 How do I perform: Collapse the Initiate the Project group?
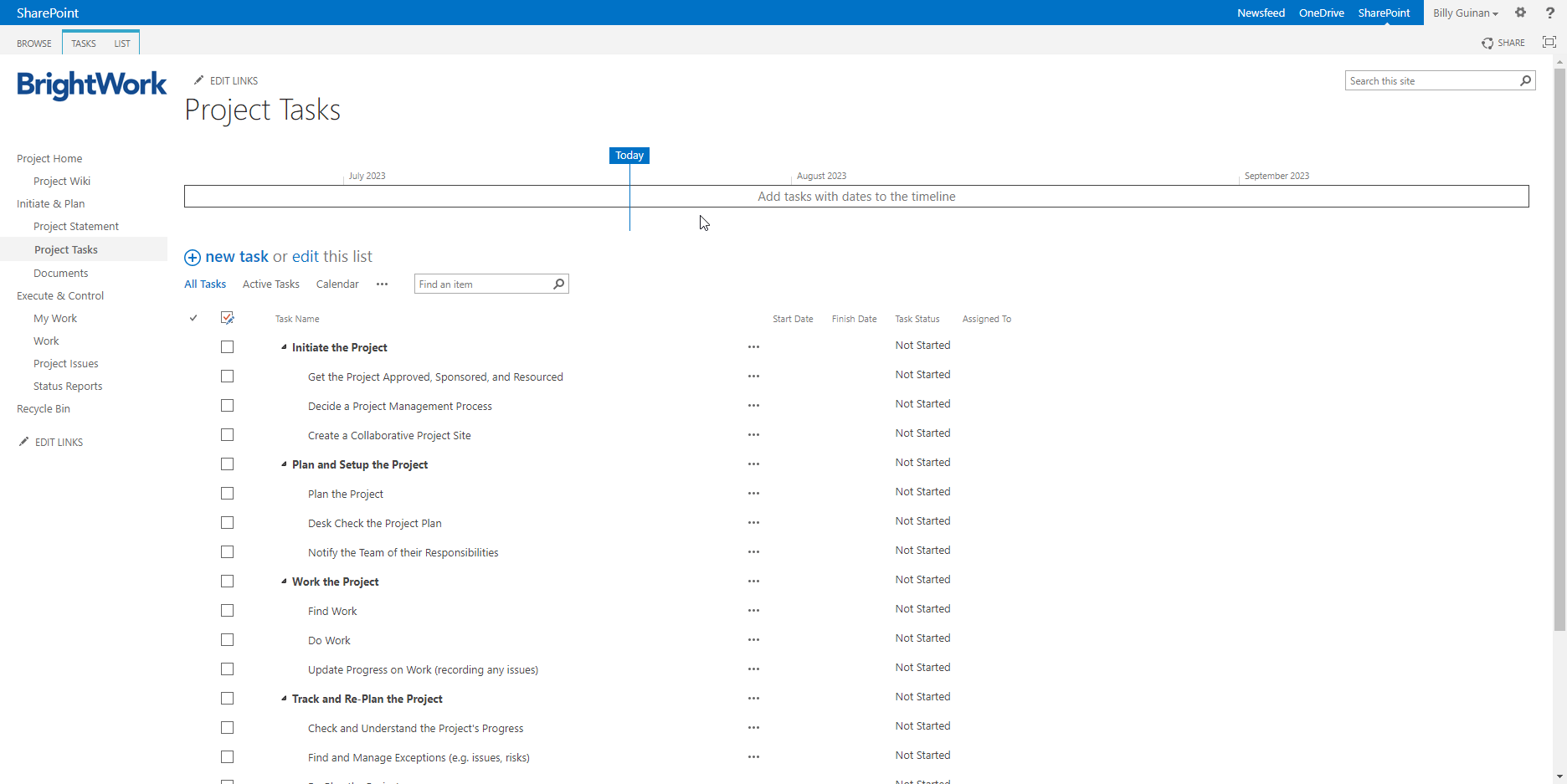point(283,346)
